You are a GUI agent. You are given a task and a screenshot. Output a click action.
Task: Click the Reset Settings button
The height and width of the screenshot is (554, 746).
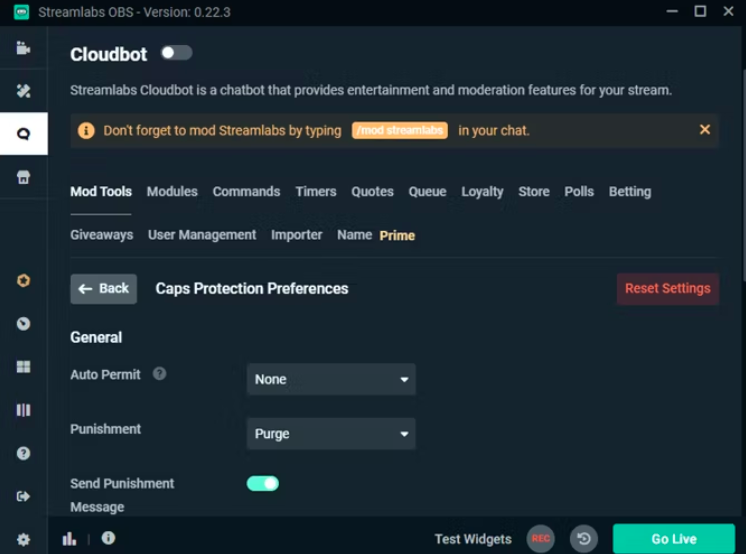click(667, 288)
